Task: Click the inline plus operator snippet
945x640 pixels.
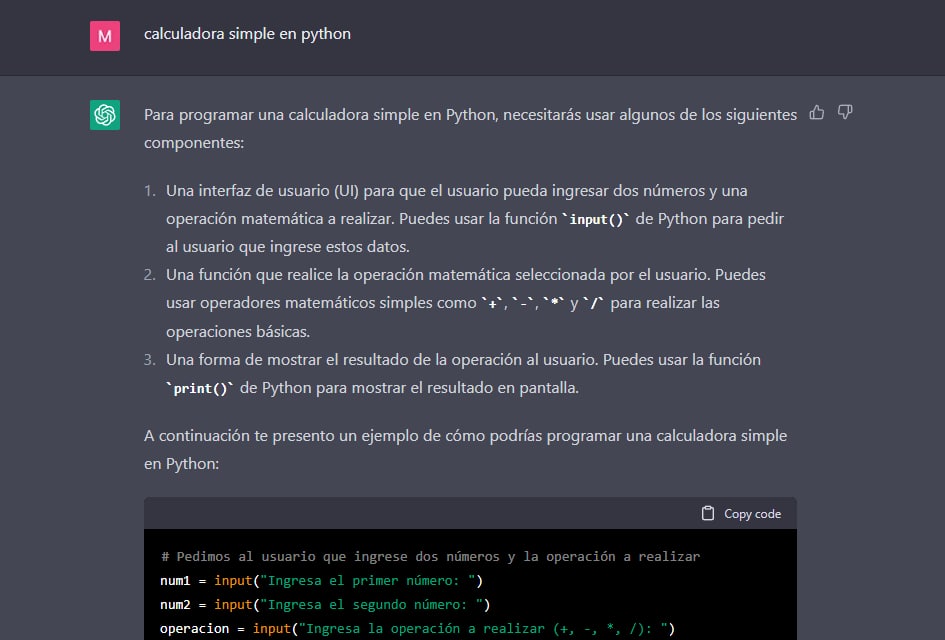Action: tap(493, 303)
